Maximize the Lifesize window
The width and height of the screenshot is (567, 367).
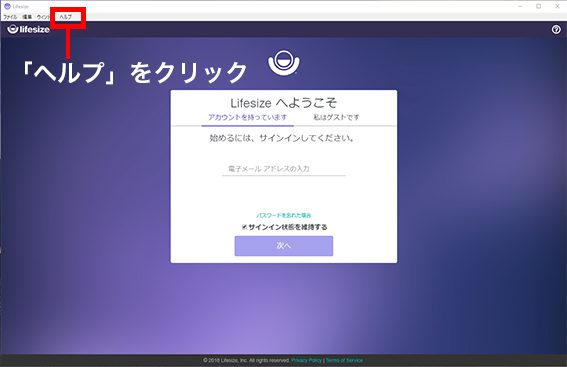[538, 6]
